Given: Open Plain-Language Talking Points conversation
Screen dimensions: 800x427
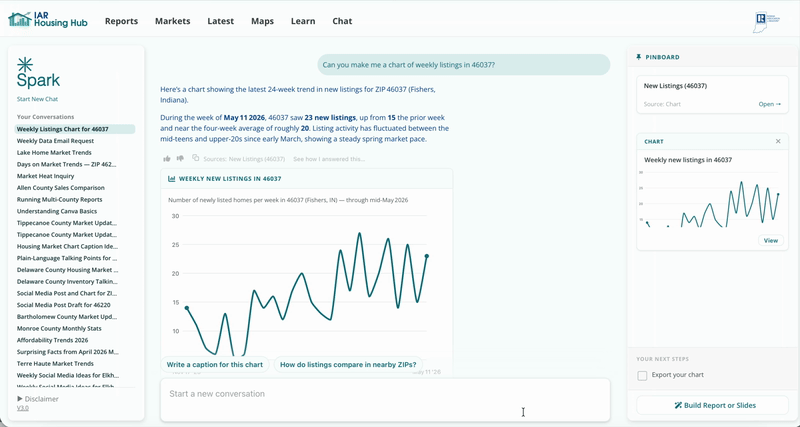Looking at the screenshot, I should click(x=67, y=258).
